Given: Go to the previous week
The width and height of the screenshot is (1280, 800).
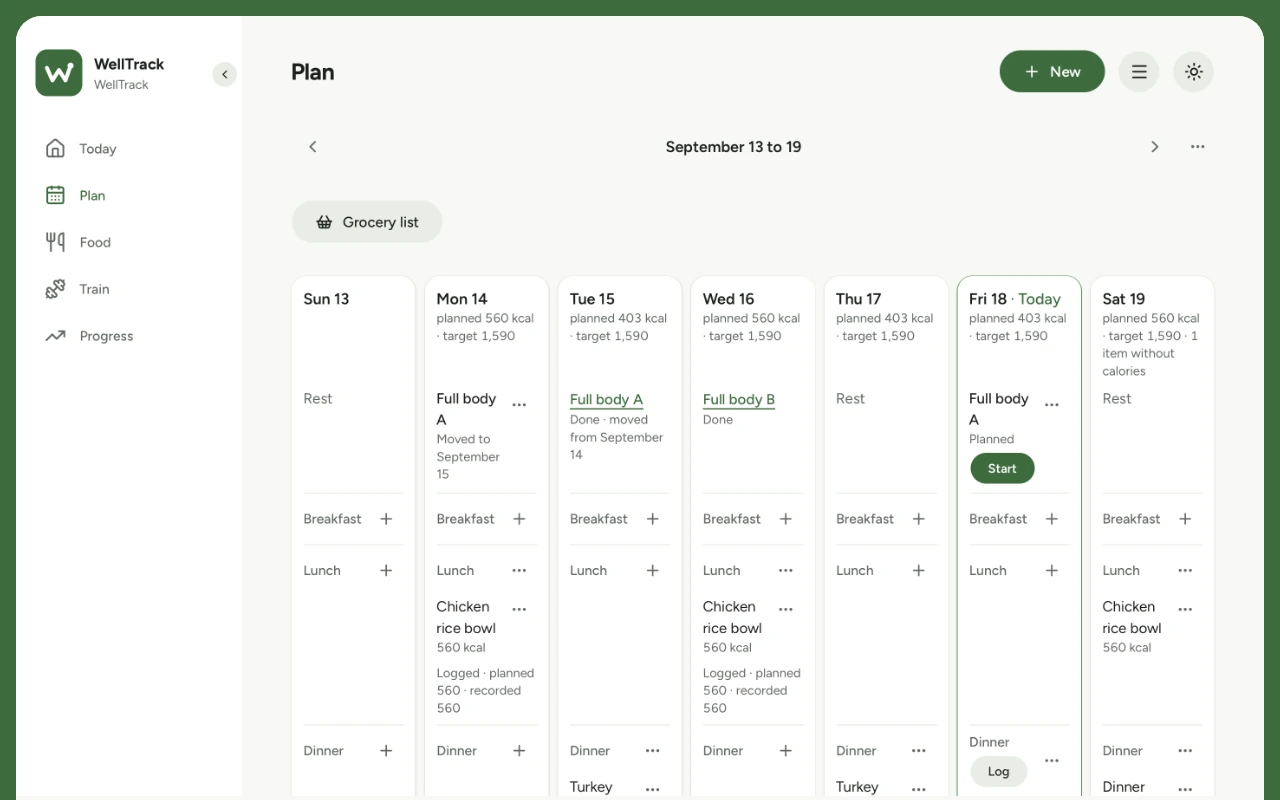Looking at the screenshot, I should coord(312,147).
